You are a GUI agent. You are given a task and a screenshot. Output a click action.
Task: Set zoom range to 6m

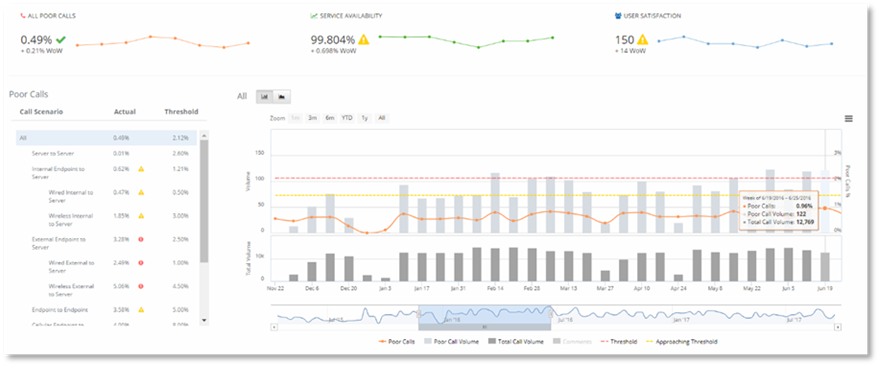click(330, 118)
